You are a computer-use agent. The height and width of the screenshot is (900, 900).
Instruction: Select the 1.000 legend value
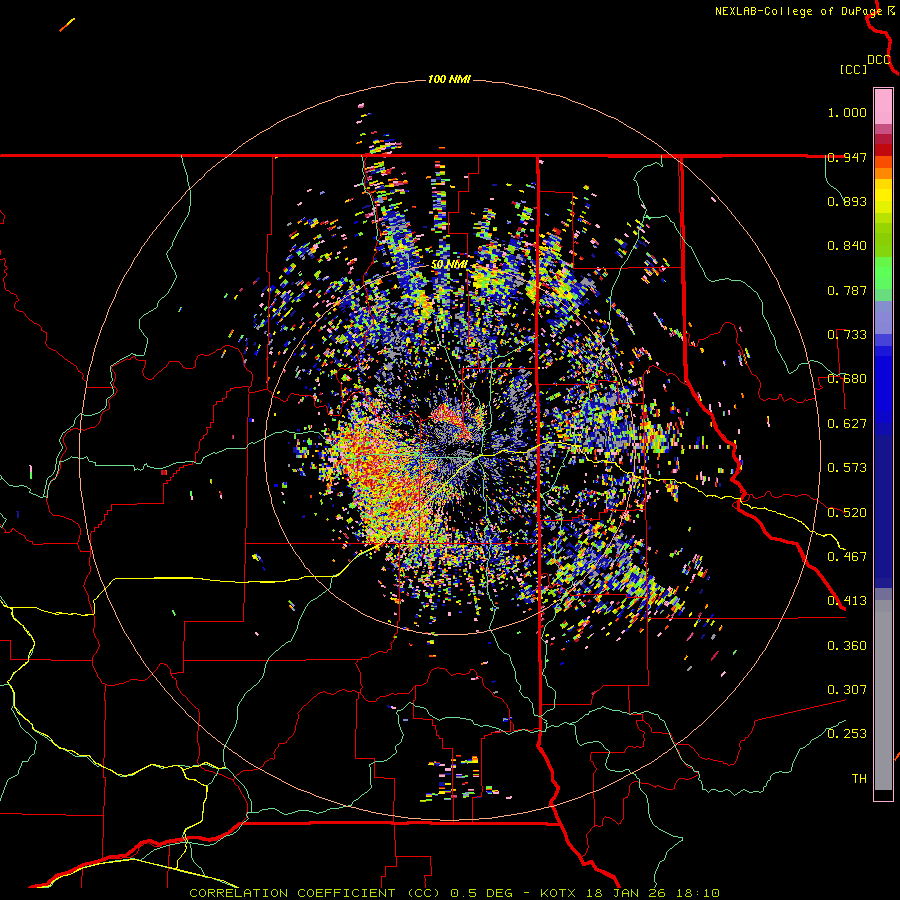point(847,112)
